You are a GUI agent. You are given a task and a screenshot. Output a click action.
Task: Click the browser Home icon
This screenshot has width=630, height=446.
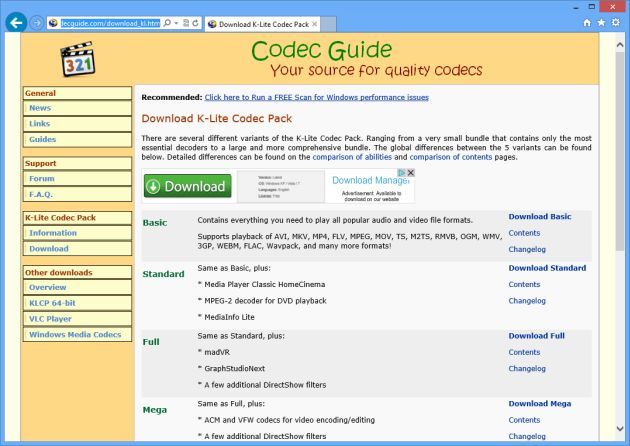pos(587,23)
